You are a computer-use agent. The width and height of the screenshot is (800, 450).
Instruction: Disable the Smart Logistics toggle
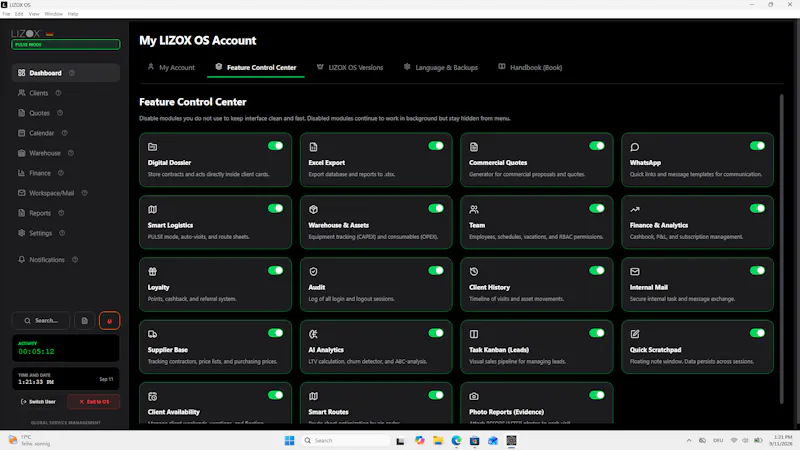coord(276,208)
